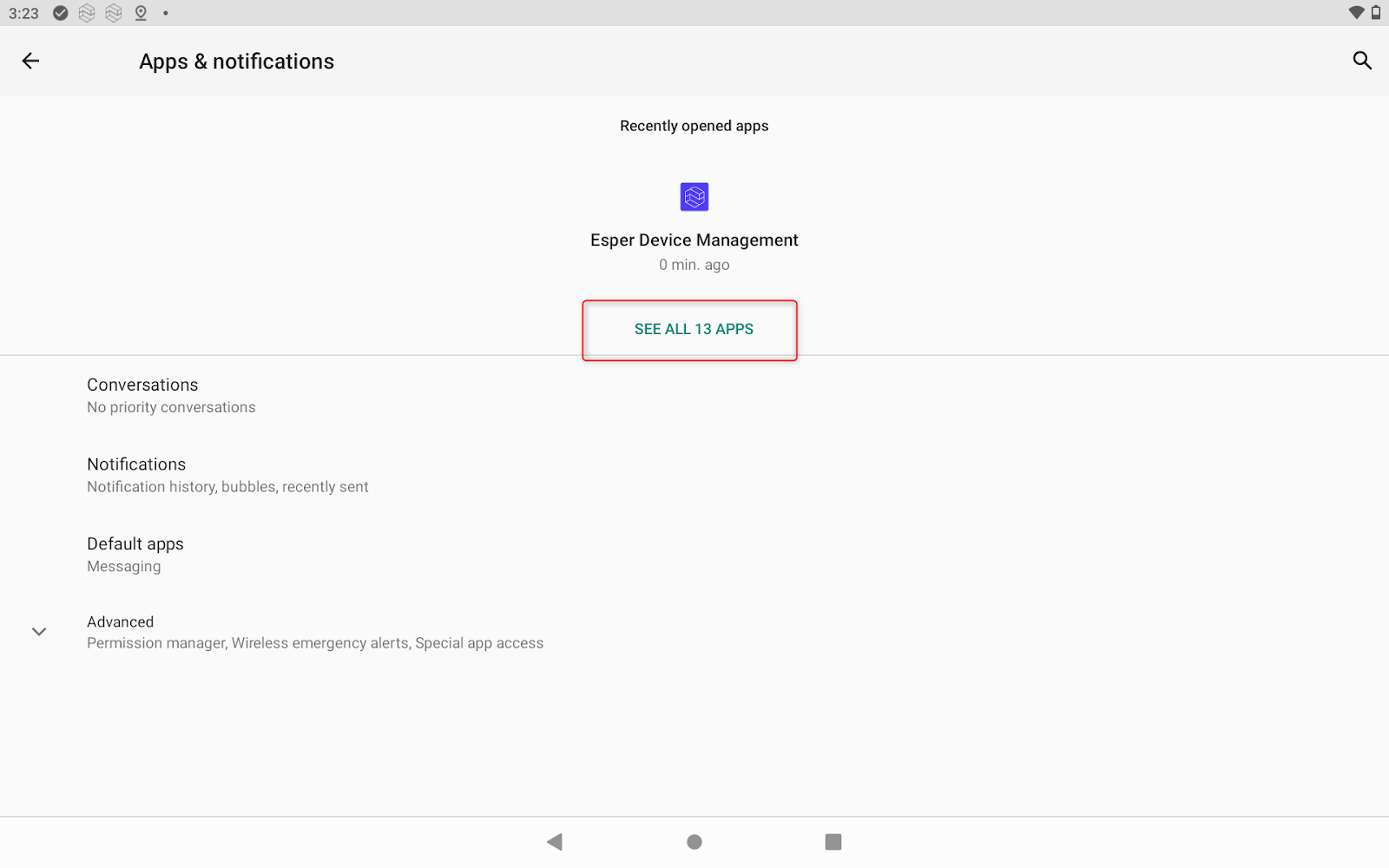Select the Esper Device Management label
The height and width of the screenshot is (868, 1389).
694,240
